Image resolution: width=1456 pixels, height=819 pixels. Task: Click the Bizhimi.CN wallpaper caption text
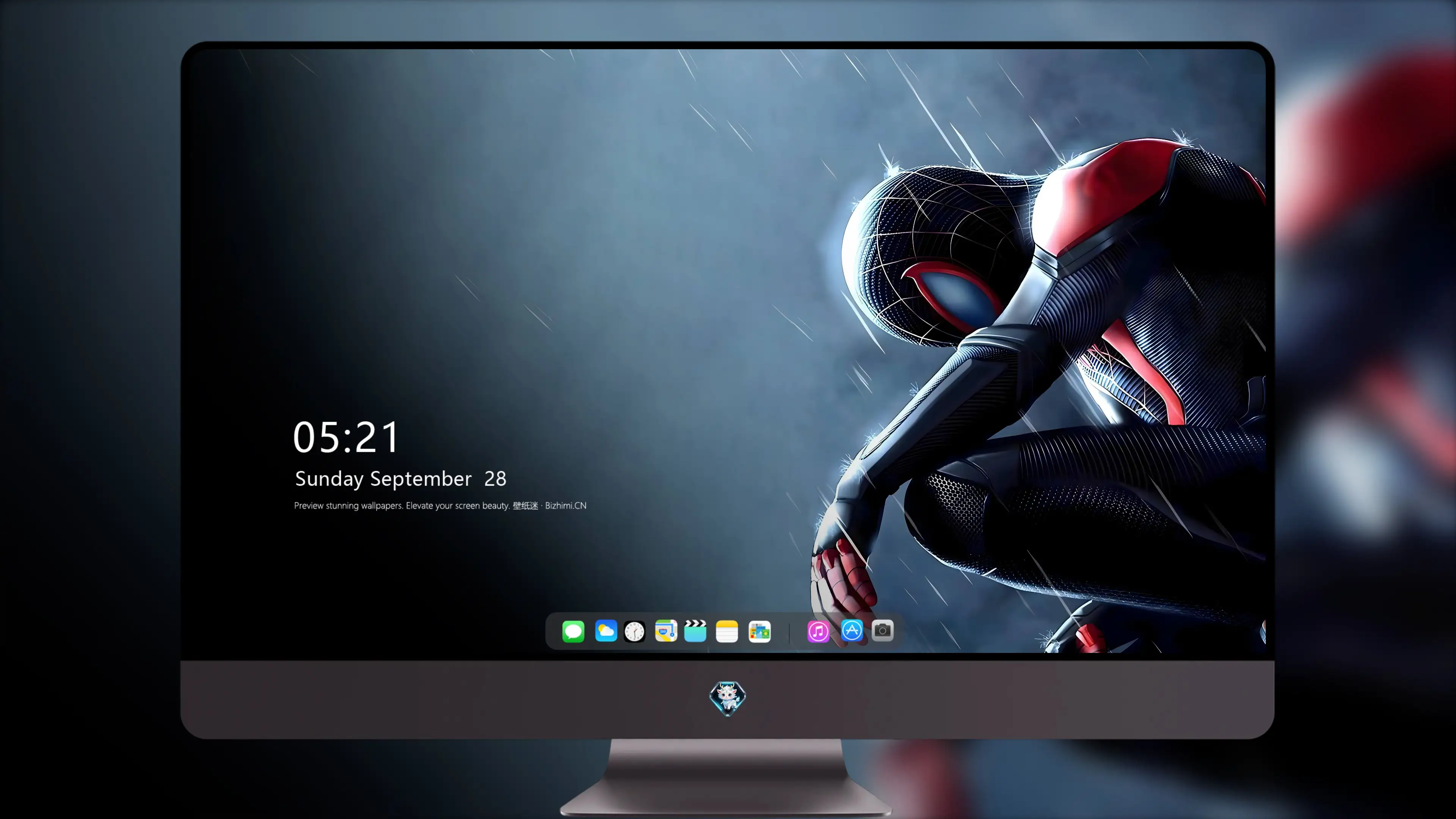[x=440, y=505]
